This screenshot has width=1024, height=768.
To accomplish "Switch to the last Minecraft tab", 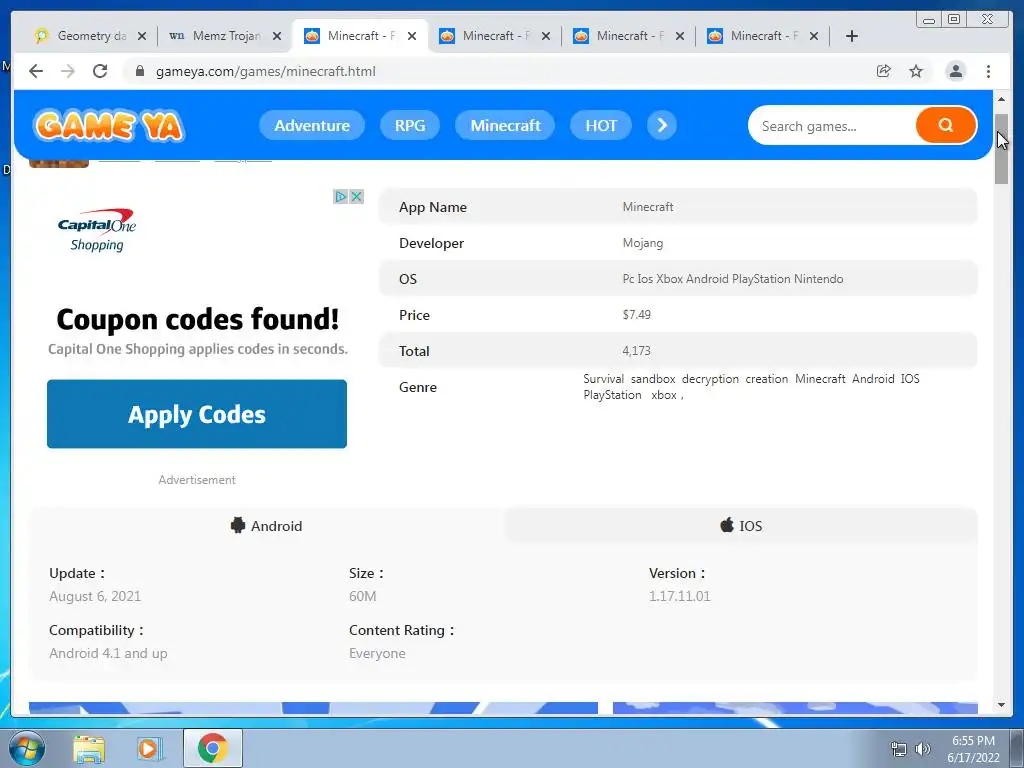I will (761, 36).
